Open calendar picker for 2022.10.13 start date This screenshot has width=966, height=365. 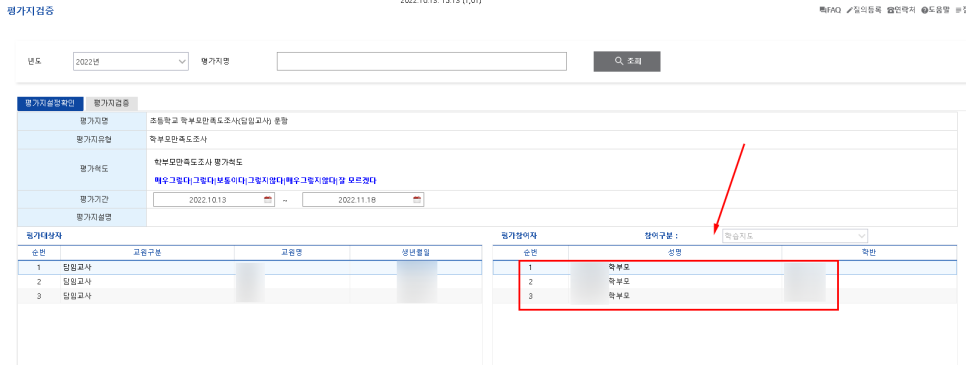pos(267,200)
